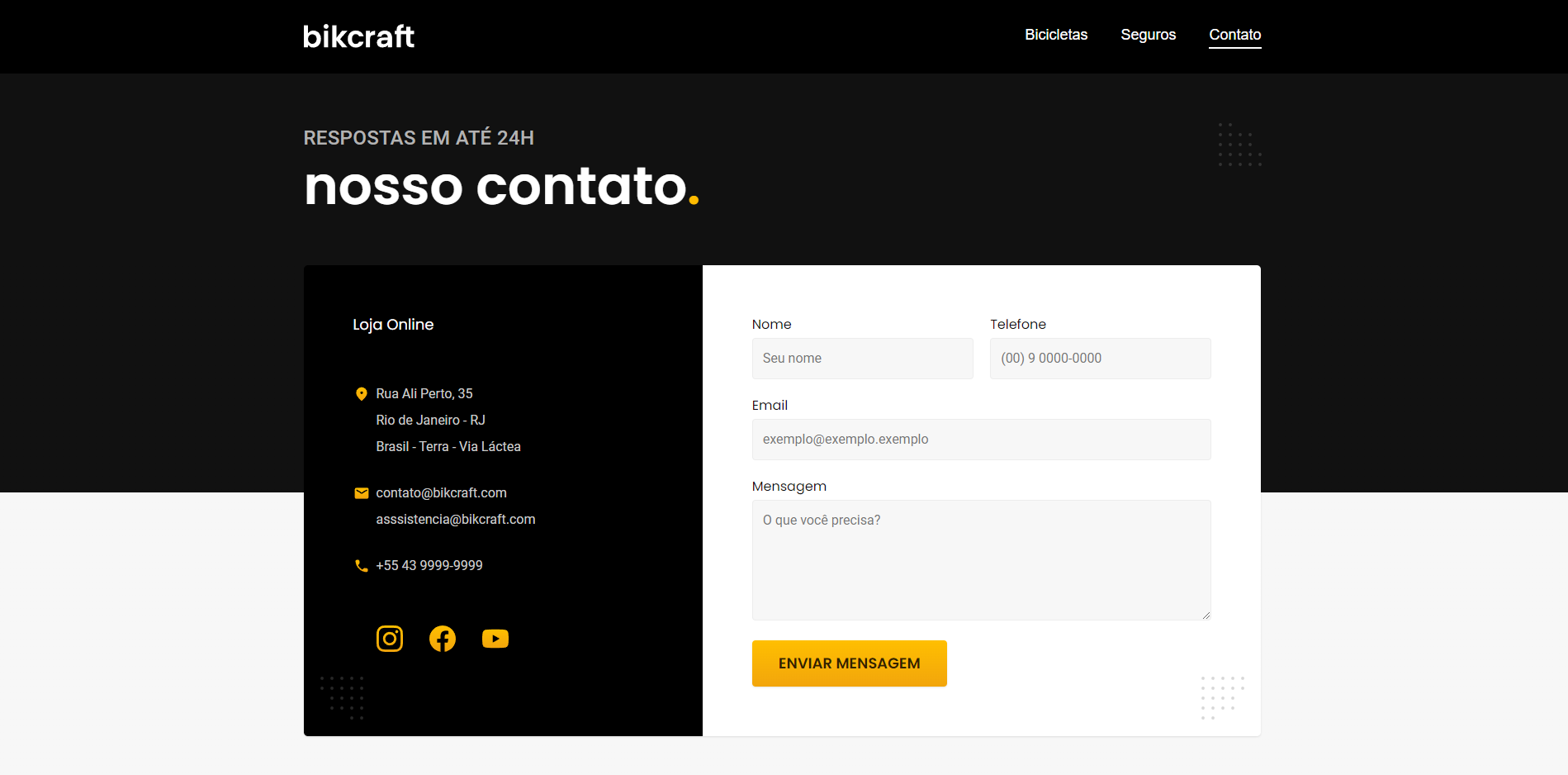
Task: Focus the Nome input field
Action: [862, 359]
